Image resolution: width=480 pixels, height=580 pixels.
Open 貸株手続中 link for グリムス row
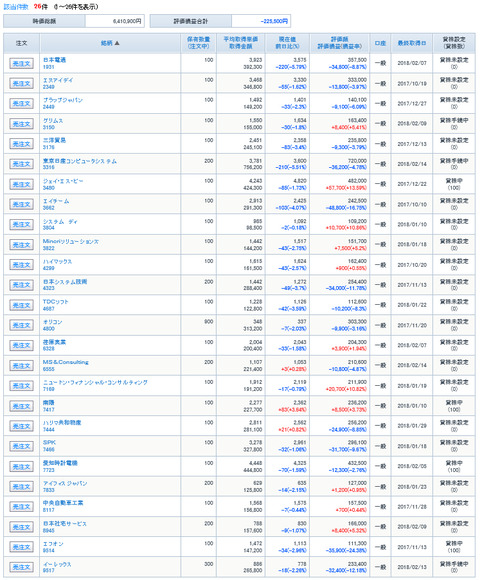coord(454,120)
